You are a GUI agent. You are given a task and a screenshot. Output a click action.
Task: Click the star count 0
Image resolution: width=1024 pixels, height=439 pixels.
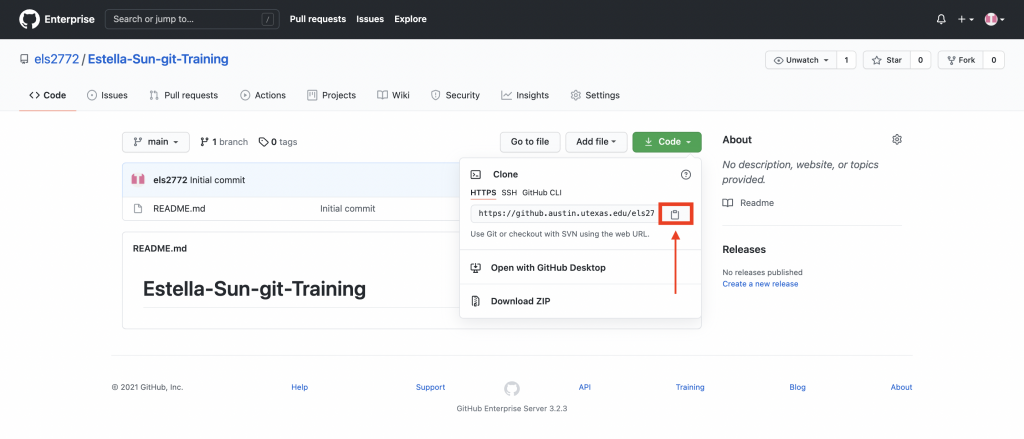(x=920, y=60)
